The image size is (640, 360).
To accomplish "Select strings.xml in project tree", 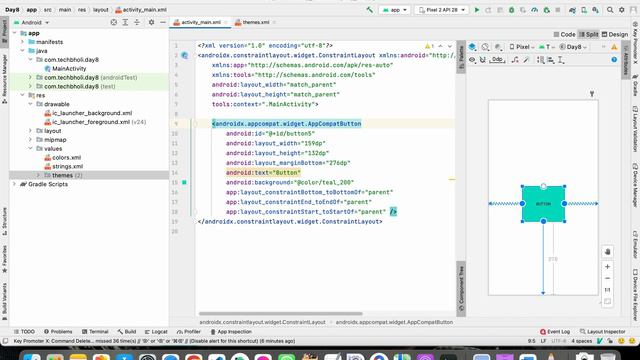I will pyautogui.click(x=64, y=167).
